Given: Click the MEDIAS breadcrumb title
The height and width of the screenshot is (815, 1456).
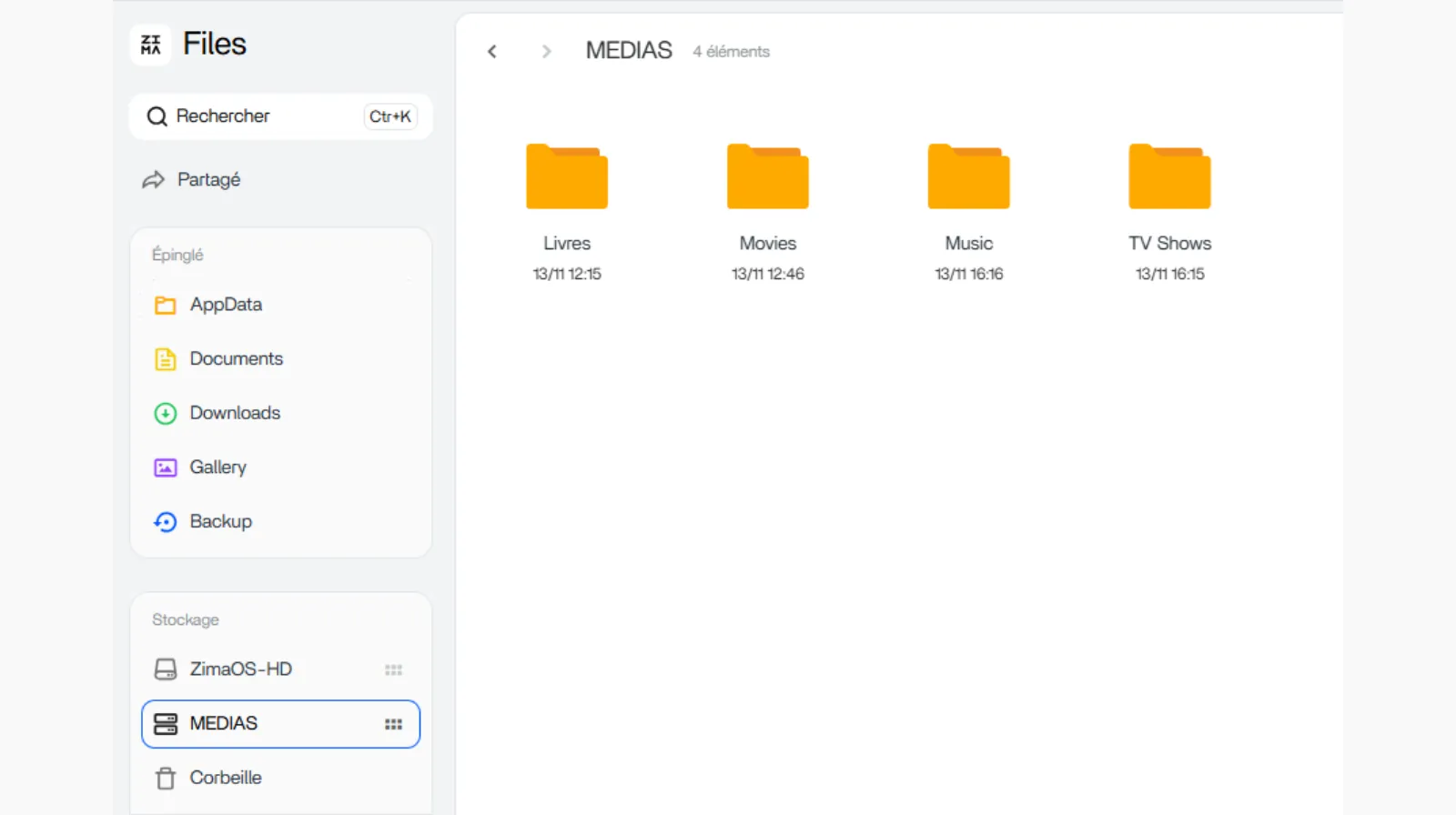Looking at the screenshot, I should tap(629, 51).
